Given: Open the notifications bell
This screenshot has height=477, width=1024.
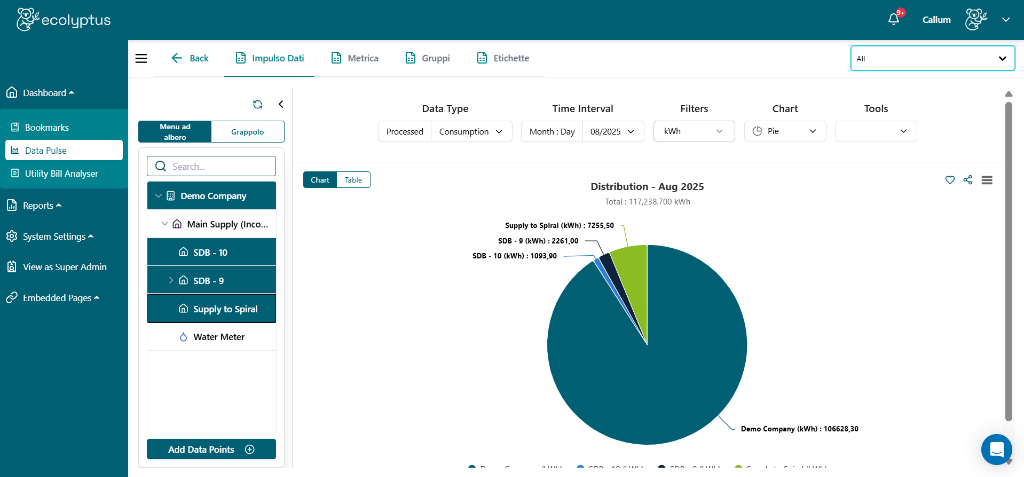Looking at the screenshot, I should pyautogui.click(x=894, y=19).
